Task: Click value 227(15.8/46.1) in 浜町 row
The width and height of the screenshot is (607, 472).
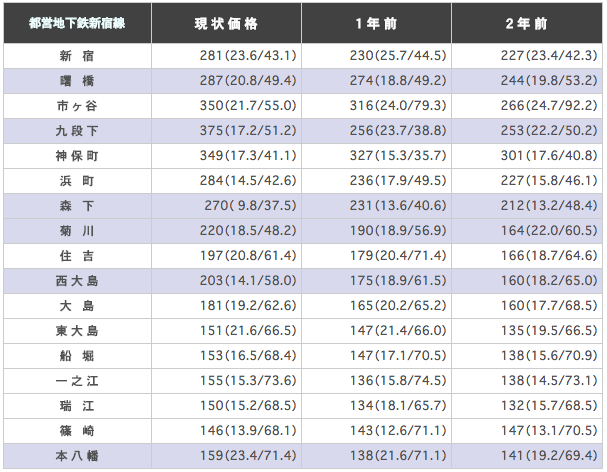Action: [549, 180]
